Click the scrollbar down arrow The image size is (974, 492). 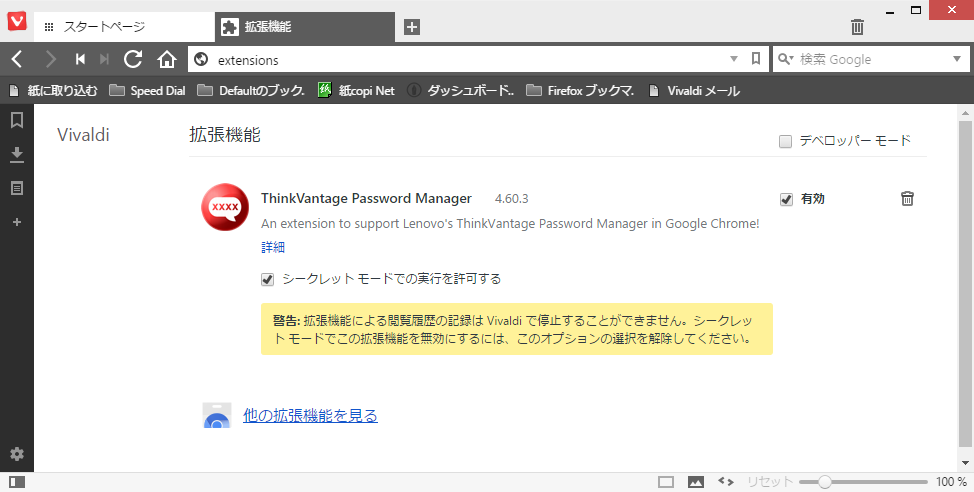[x=965, y=463]
